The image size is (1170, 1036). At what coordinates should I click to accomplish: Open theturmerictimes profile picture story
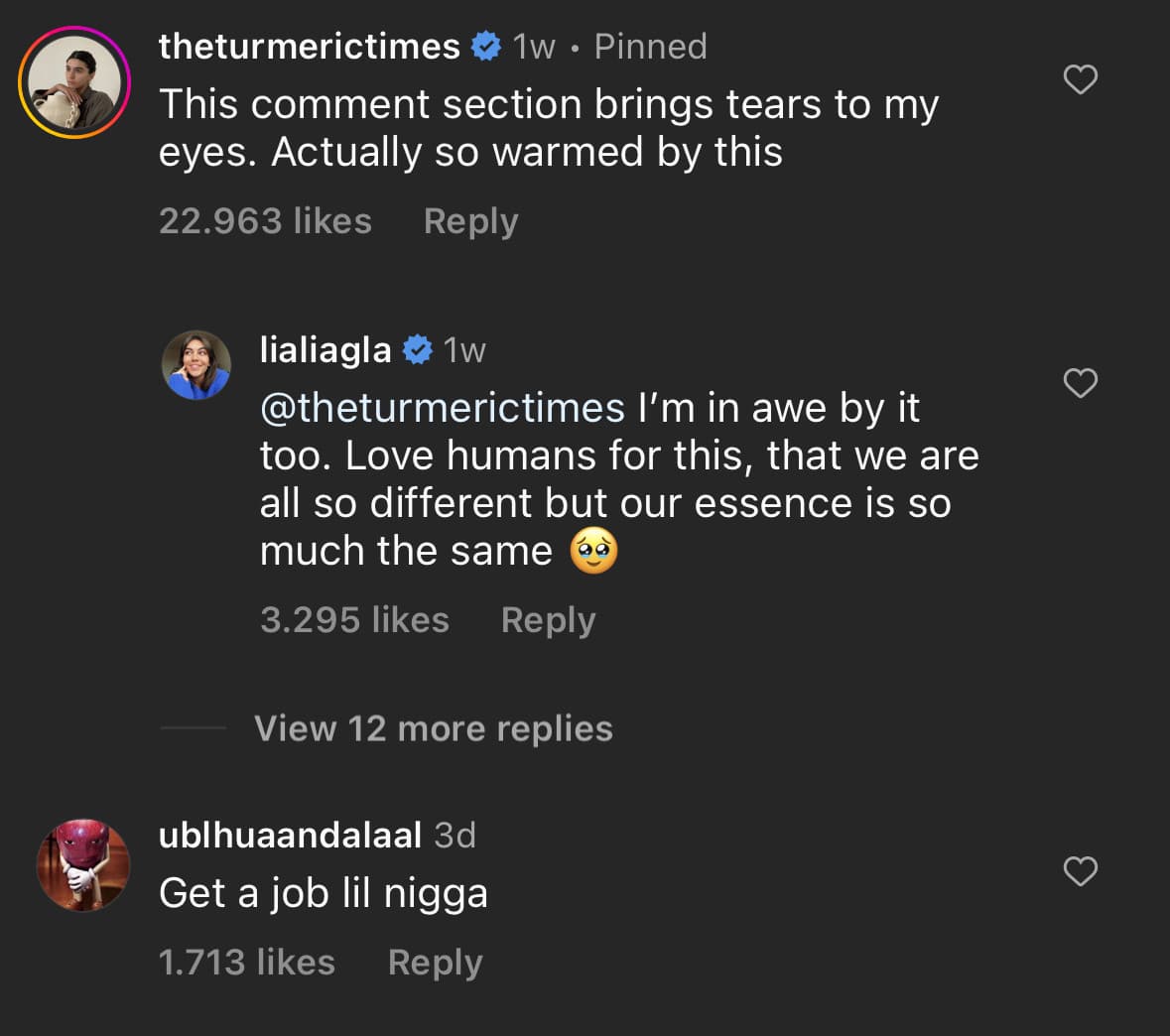point(74,82)
